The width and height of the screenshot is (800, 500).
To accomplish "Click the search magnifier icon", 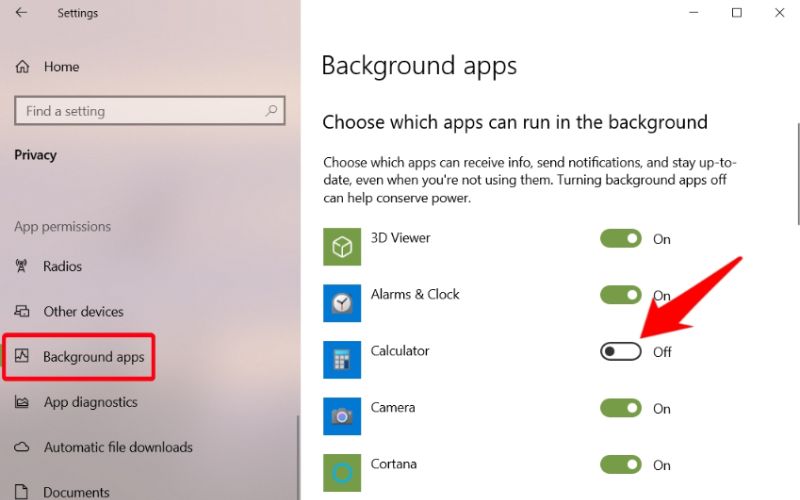I will click(x=271, y=110).
